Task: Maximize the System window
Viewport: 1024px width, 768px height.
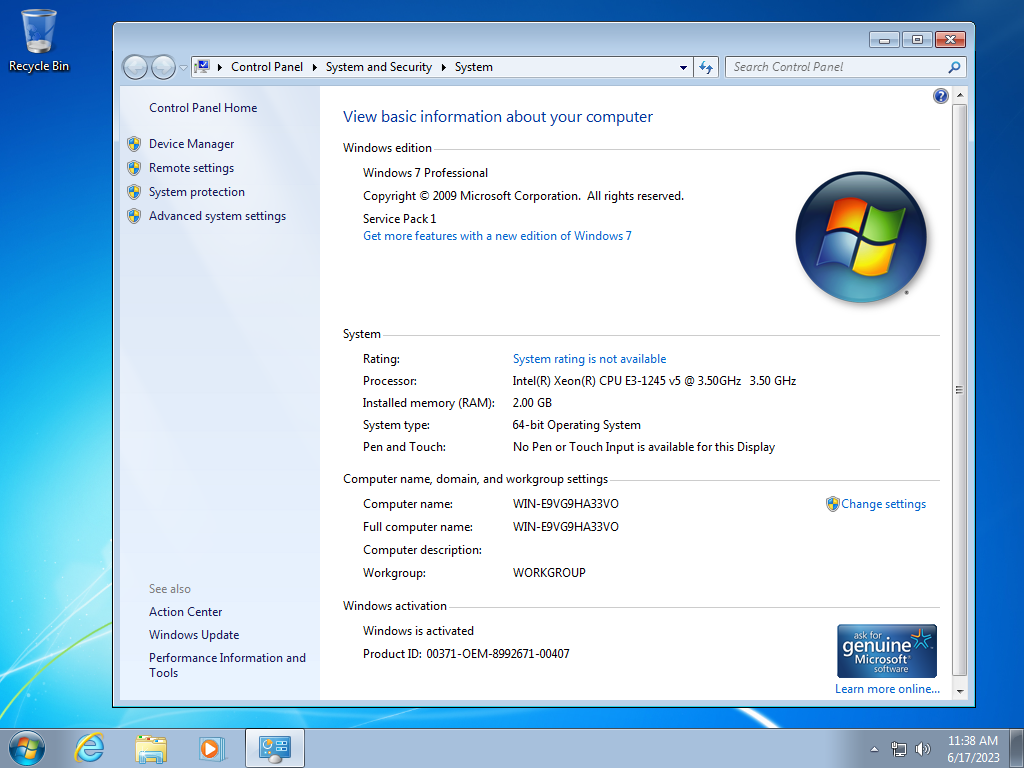Action: [917, 40]
